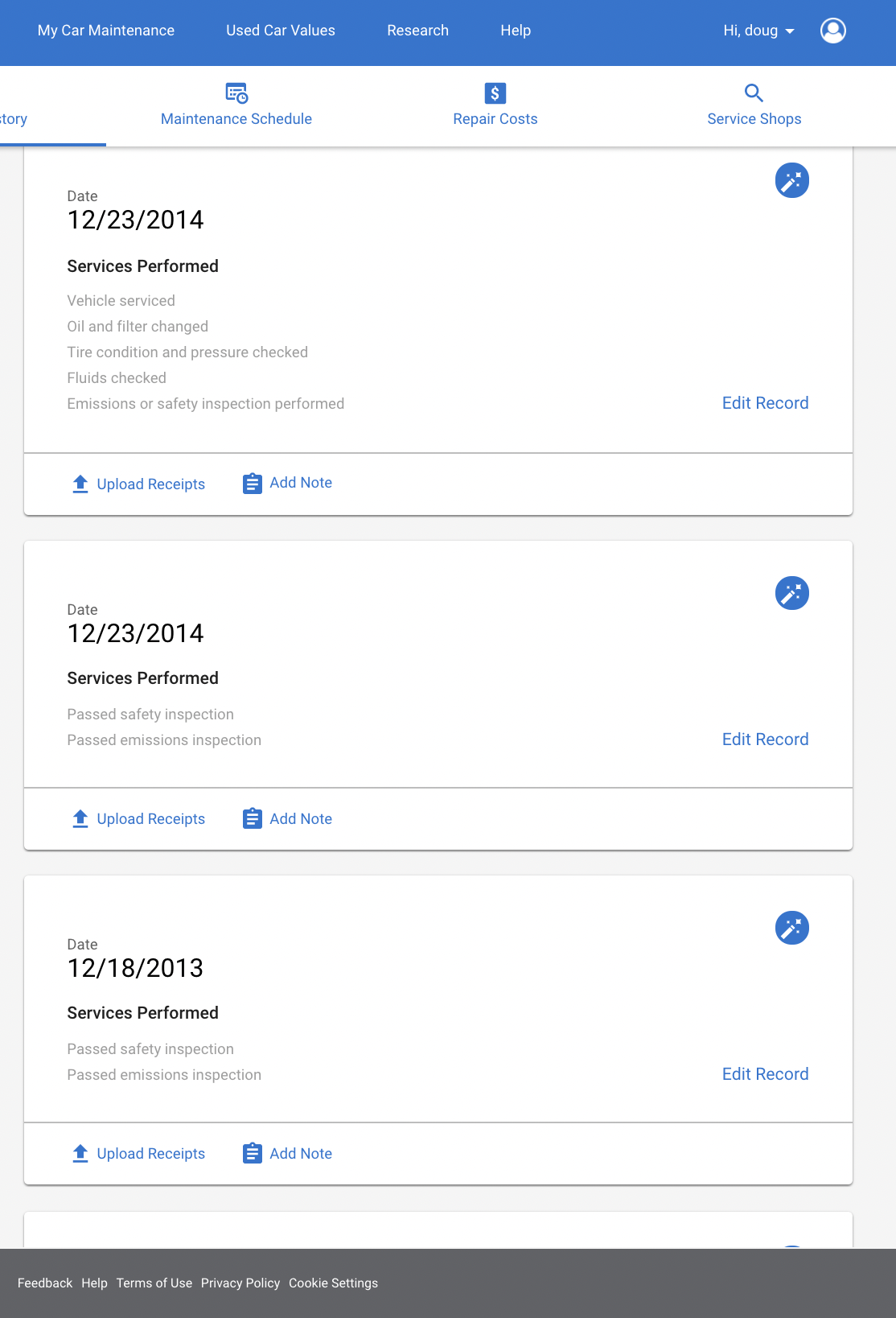
Task: Expand the Hi, doug account dropdown
Action: [758, 31]
